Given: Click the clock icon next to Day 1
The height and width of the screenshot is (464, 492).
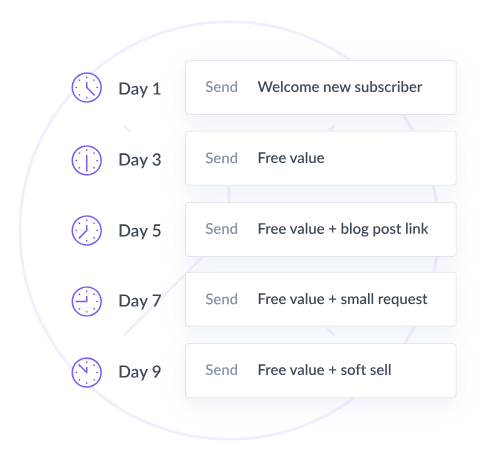Looking at the screenshot, I should 87,88.
